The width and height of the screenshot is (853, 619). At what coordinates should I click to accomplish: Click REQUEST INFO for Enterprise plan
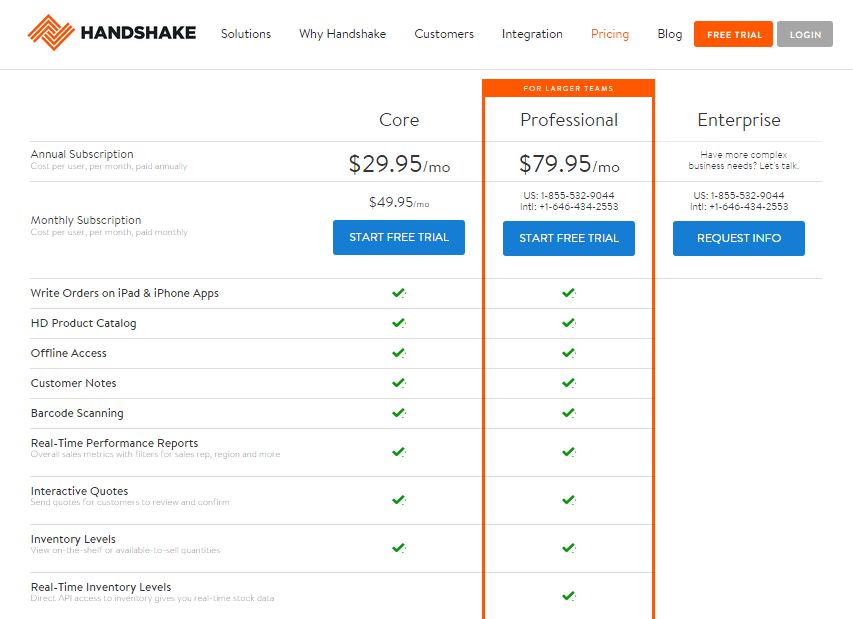(739, 238)
